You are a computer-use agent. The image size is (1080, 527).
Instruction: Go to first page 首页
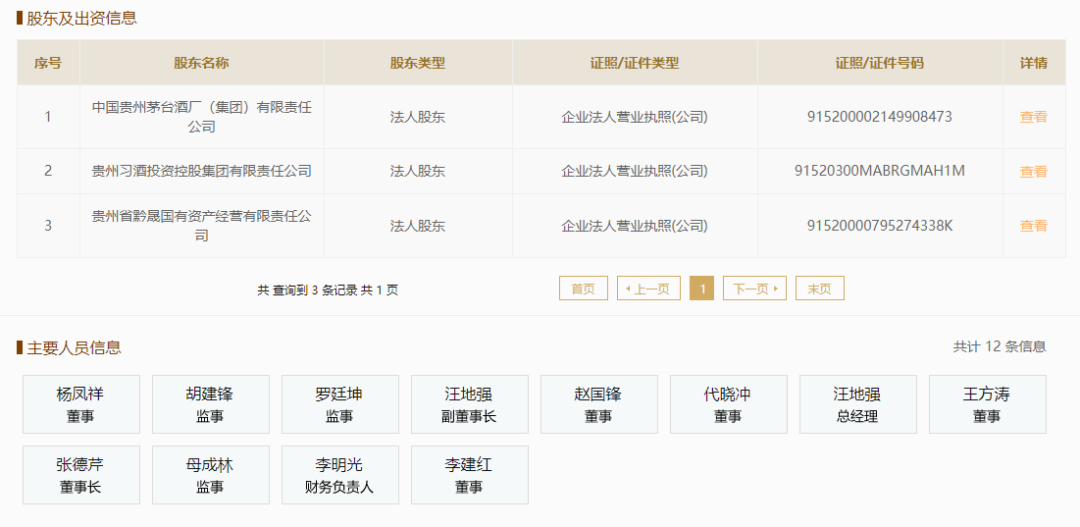click(583, 289)
